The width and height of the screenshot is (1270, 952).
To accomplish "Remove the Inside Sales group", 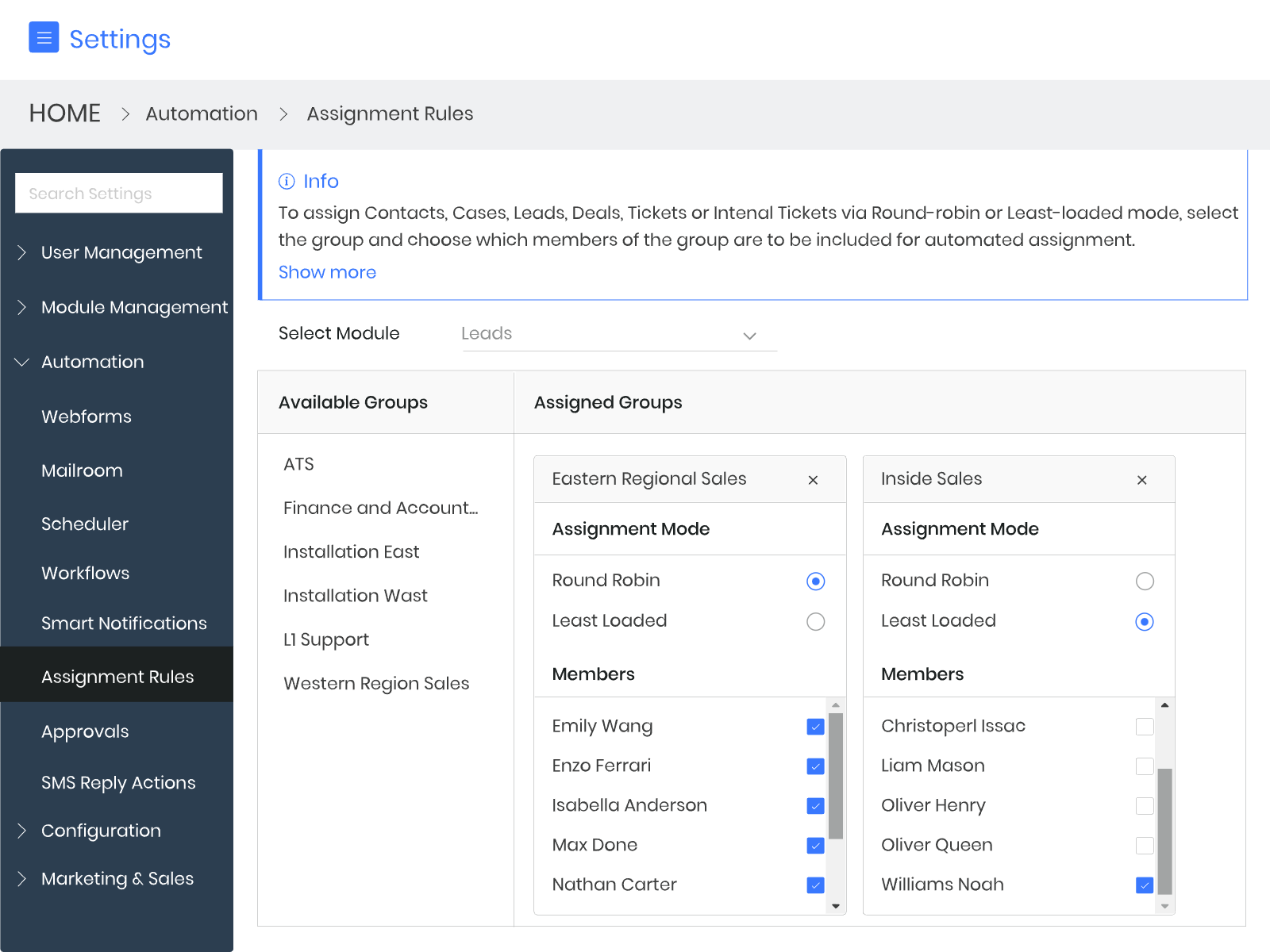I will click(1142, 480).
